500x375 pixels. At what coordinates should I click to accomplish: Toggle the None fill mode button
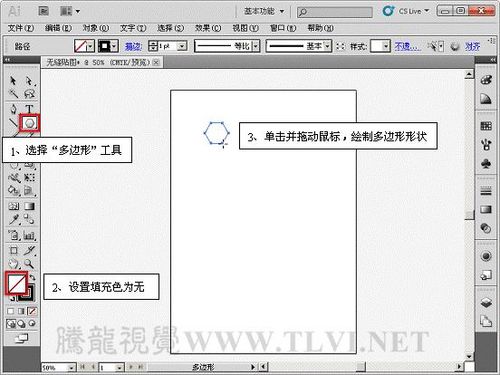32,311
